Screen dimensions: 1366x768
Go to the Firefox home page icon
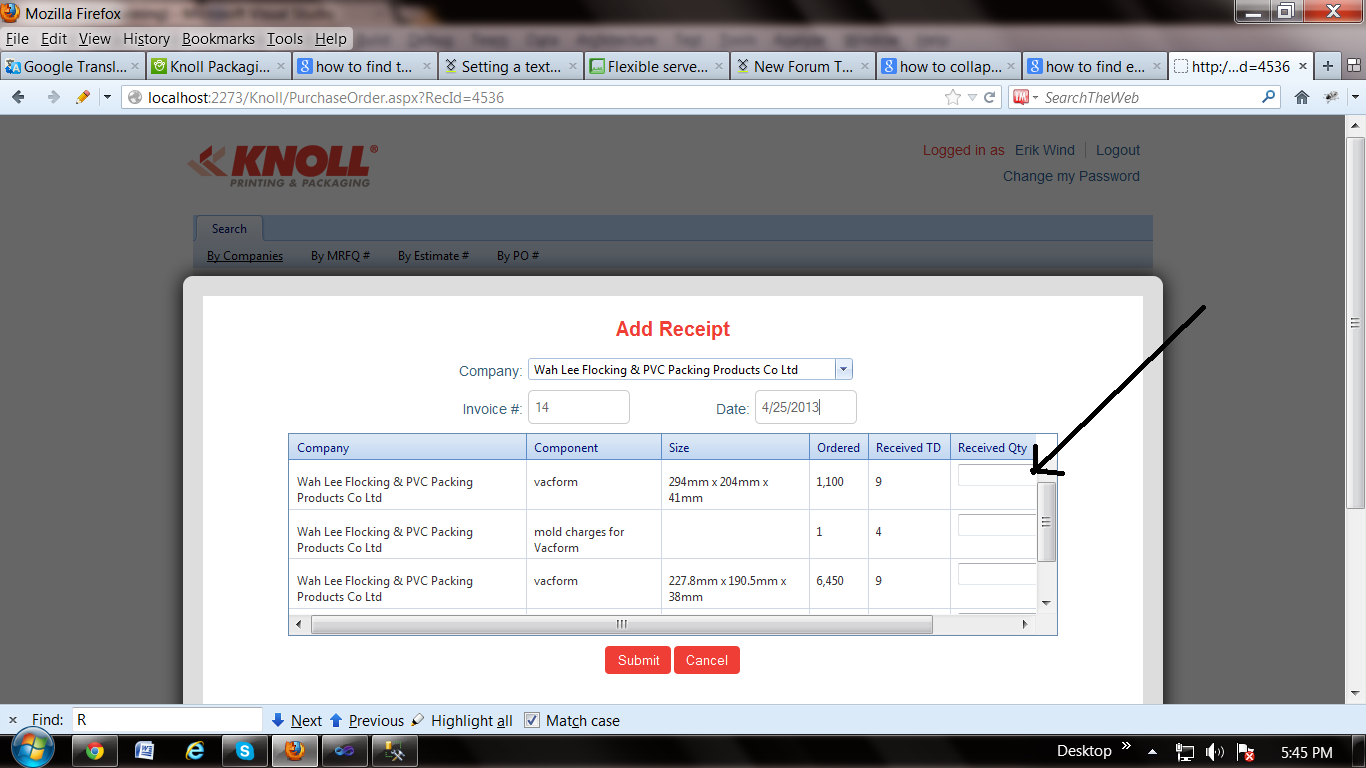[x=1302, y=97]
